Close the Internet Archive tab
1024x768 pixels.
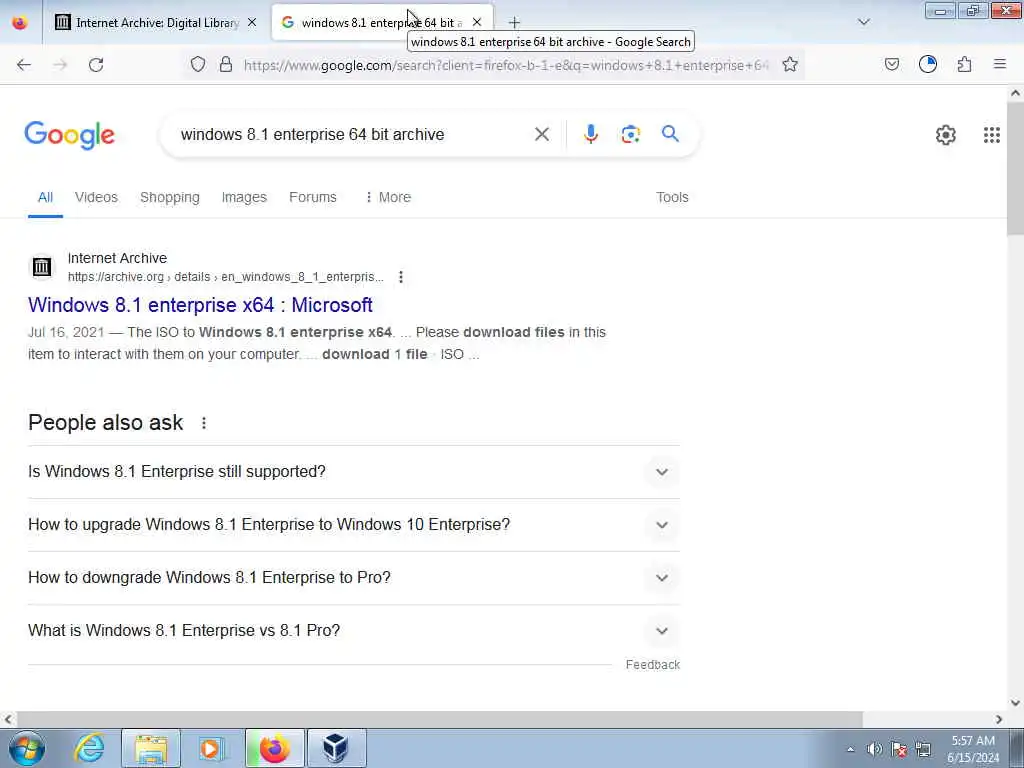[x=252, y=23]
